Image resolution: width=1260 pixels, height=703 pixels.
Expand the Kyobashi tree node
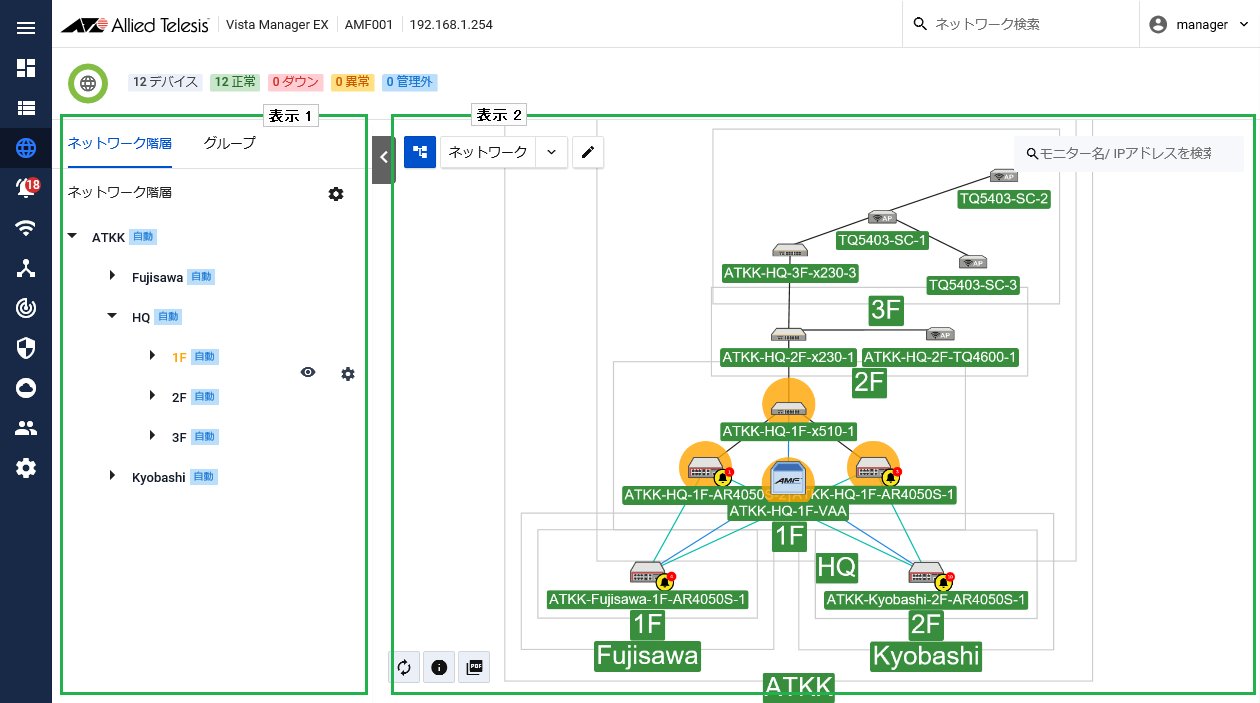click(x=112, y=476)
